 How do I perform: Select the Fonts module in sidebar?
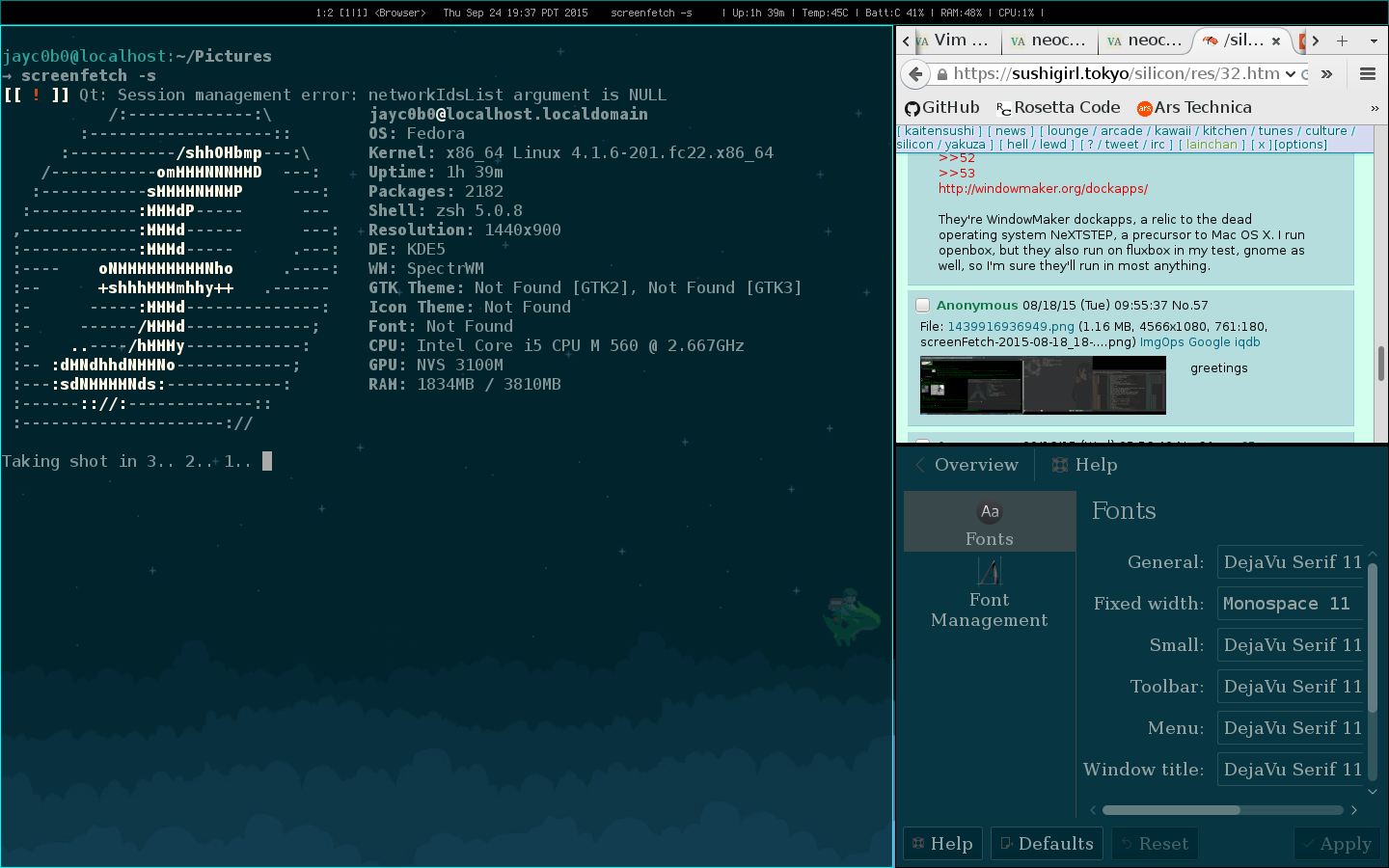click(989, 522)
